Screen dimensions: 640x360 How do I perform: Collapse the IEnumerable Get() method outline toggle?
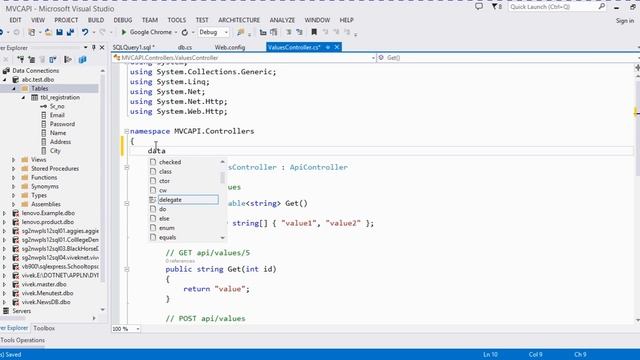tap(127, 203)
